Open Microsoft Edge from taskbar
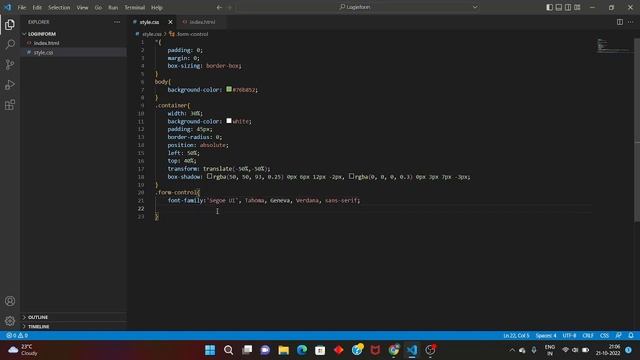The width and height of the screenshot is (640, 360). point(302,350)
